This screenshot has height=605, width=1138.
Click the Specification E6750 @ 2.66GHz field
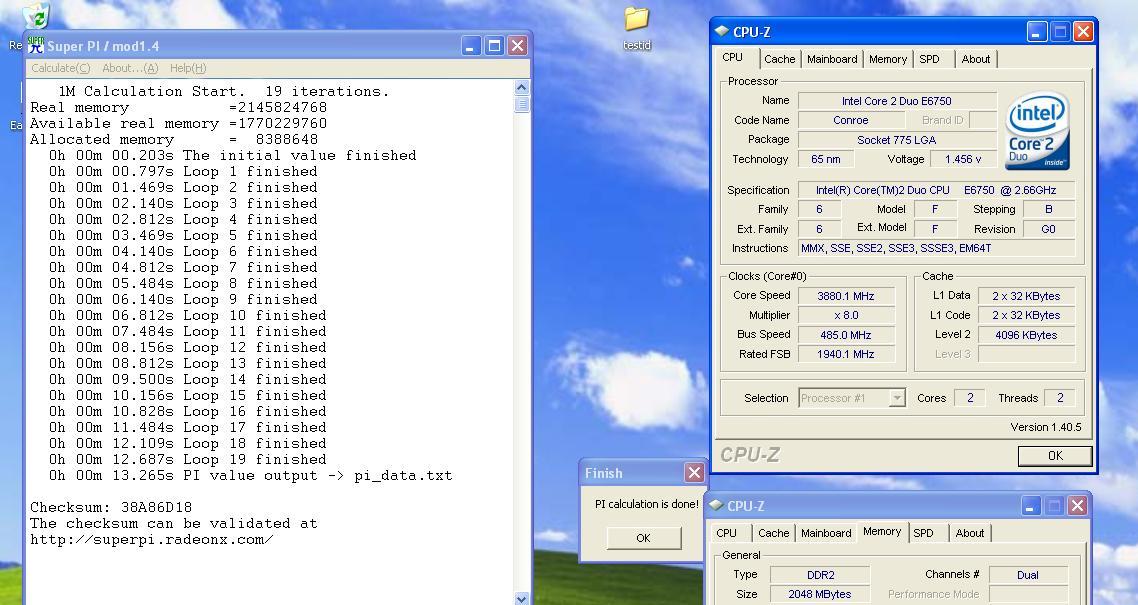tap(936, 190)
